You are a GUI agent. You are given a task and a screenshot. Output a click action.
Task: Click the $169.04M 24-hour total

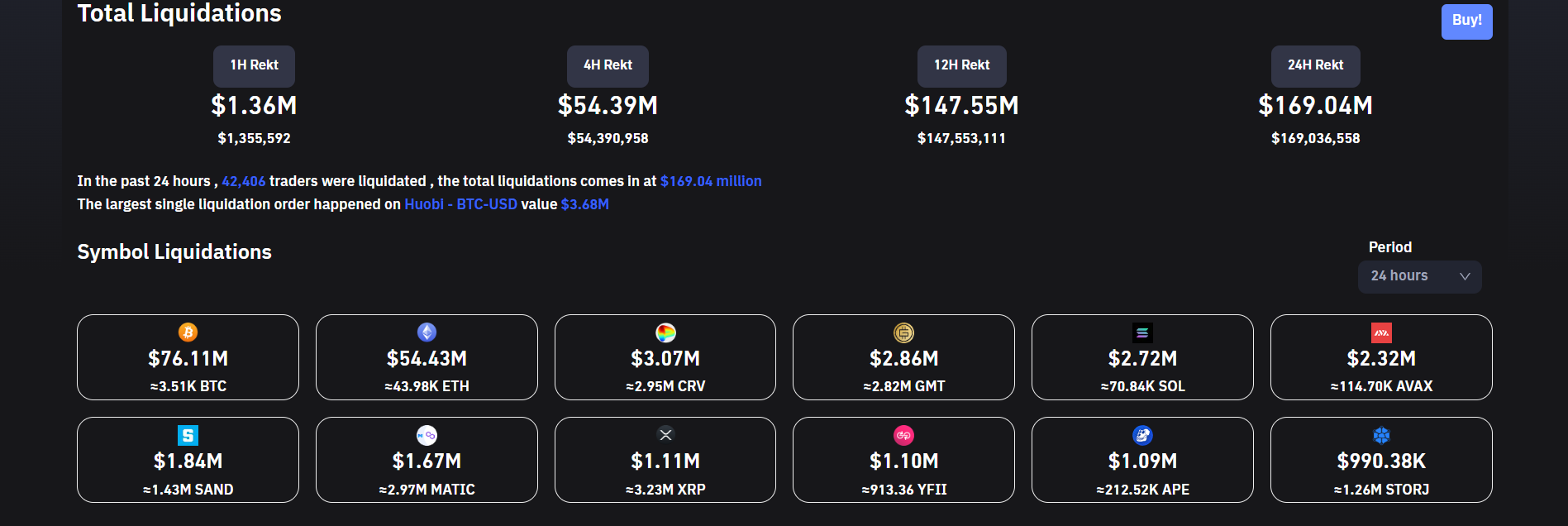(x=1315, y=106)
